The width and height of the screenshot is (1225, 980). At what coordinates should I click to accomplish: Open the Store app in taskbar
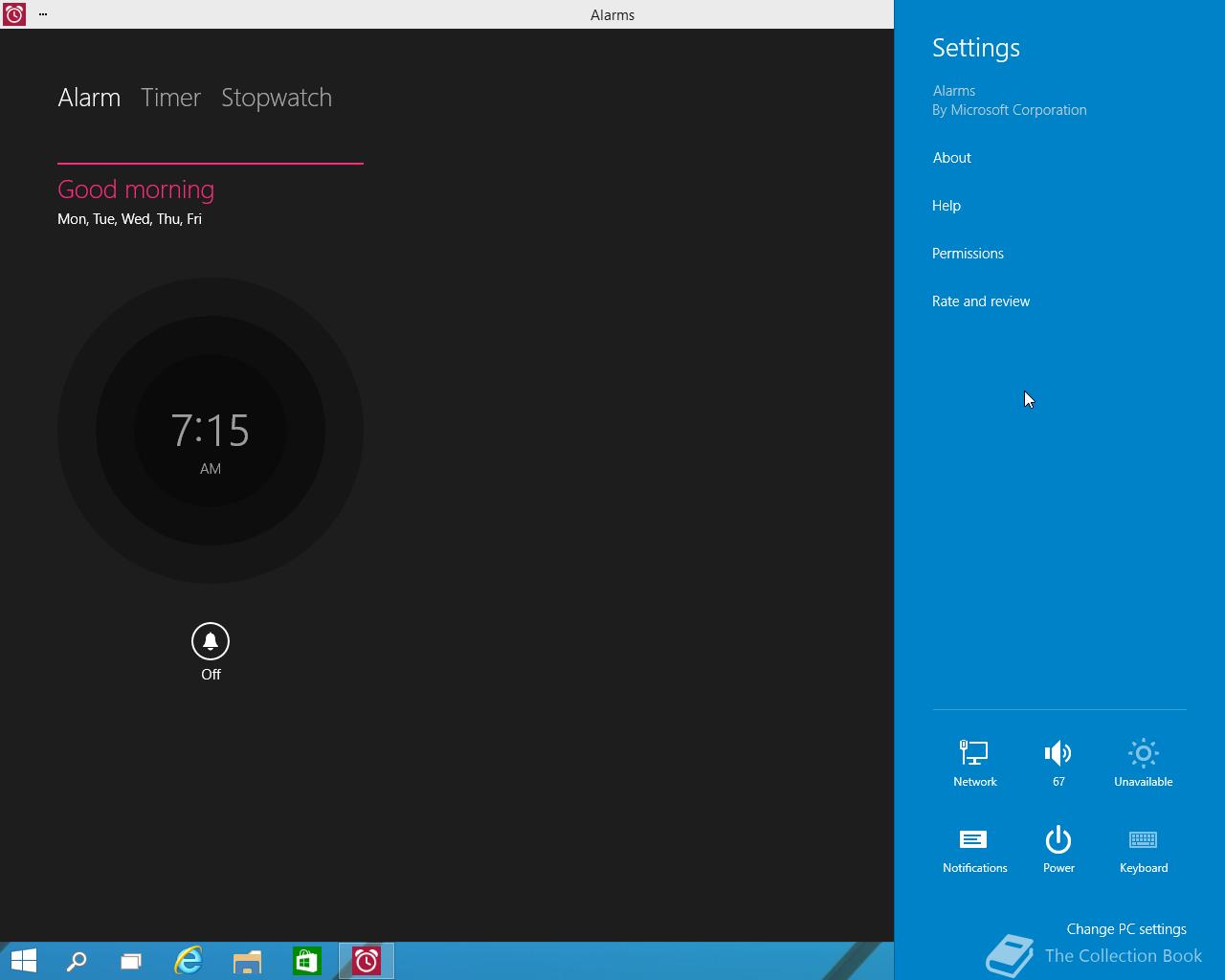(306, 961)
